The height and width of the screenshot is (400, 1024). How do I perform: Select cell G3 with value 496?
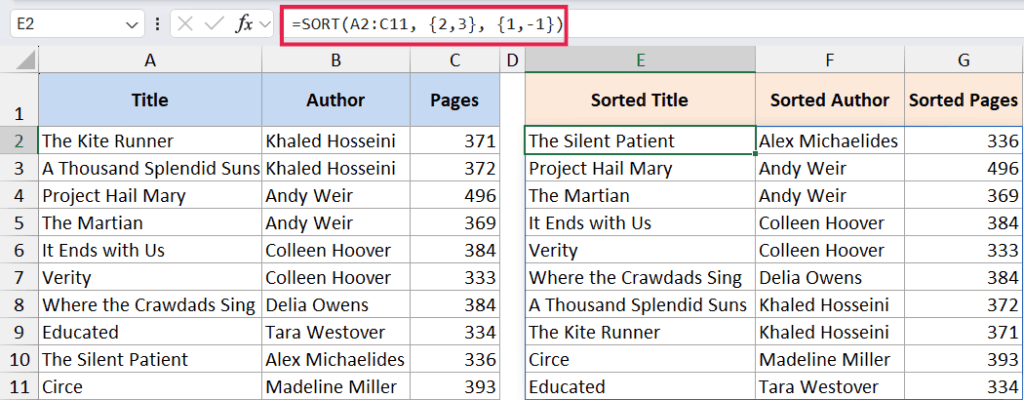(x=964, y=168)
